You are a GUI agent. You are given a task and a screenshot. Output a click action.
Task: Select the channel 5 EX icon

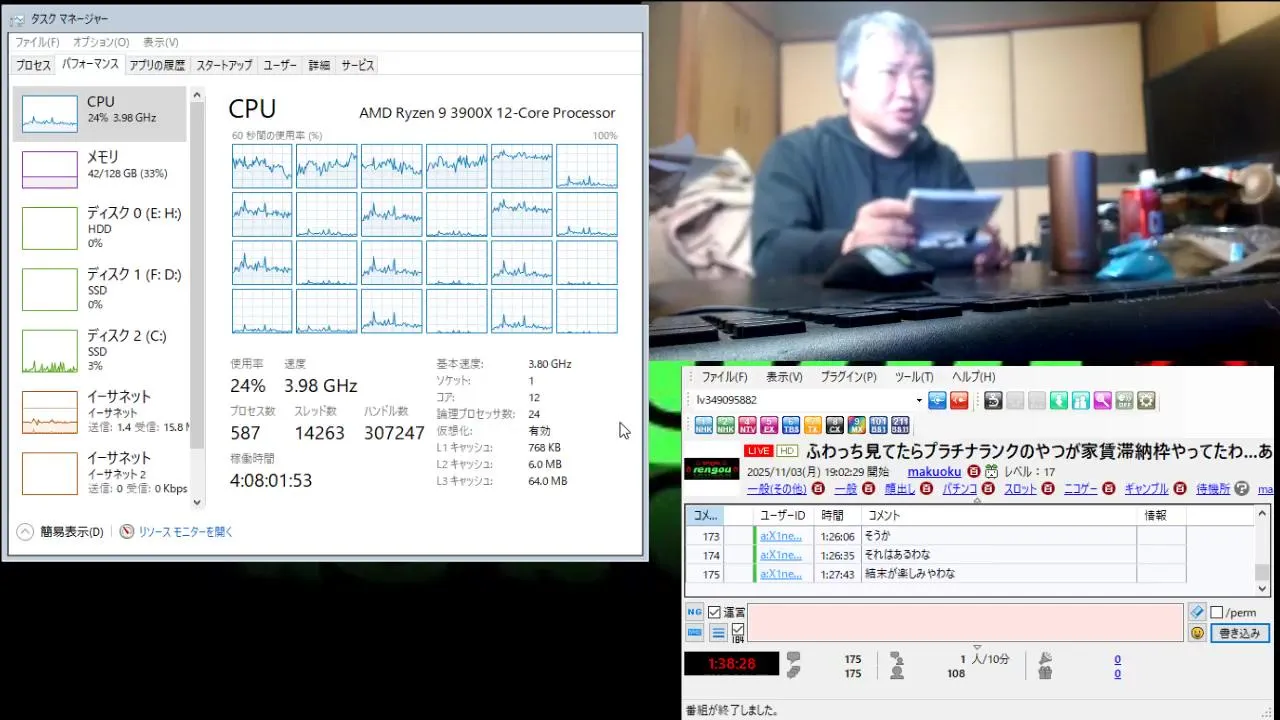769,425
